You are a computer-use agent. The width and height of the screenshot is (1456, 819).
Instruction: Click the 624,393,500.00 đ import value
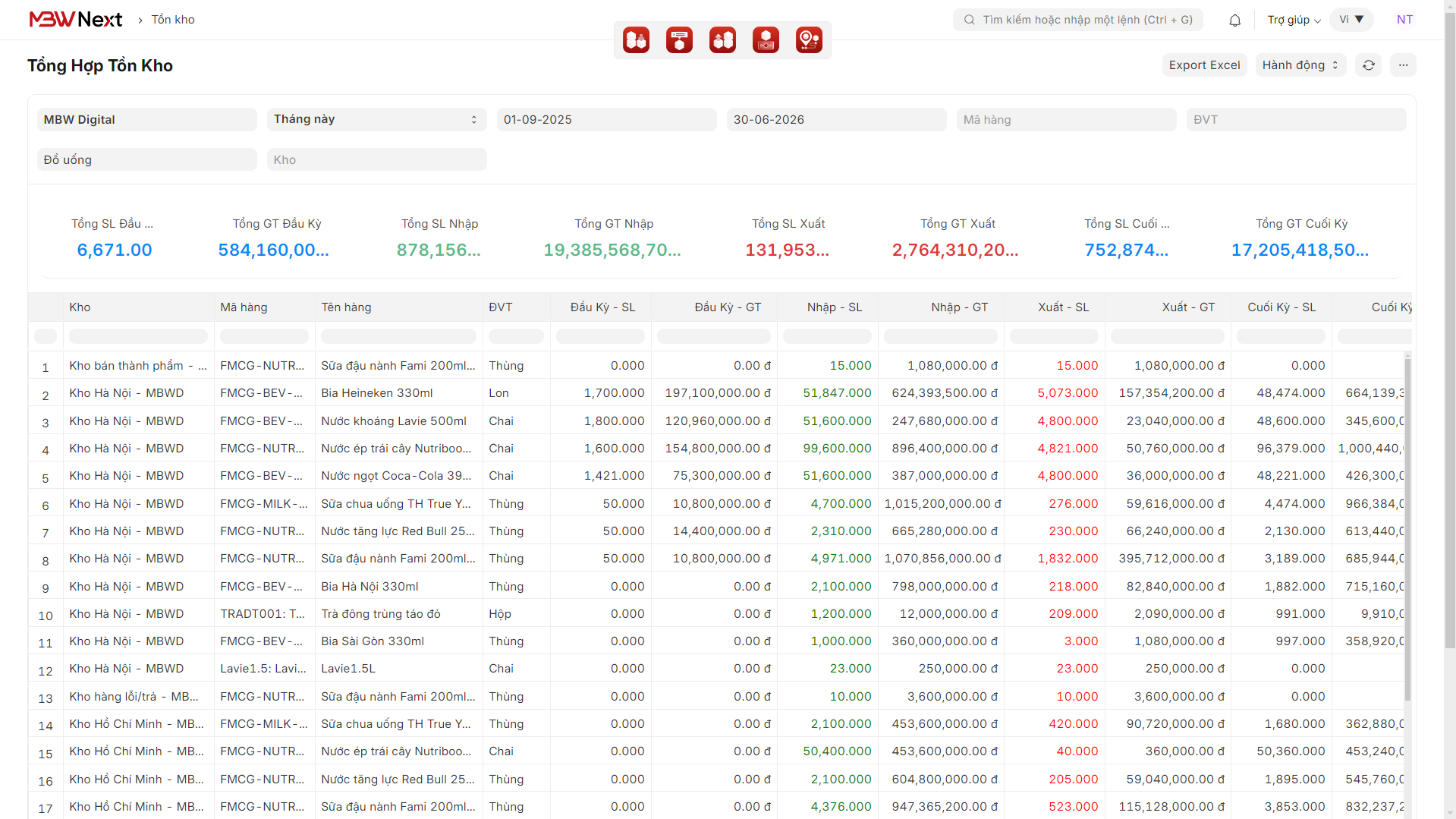click(x=945, y=393)
